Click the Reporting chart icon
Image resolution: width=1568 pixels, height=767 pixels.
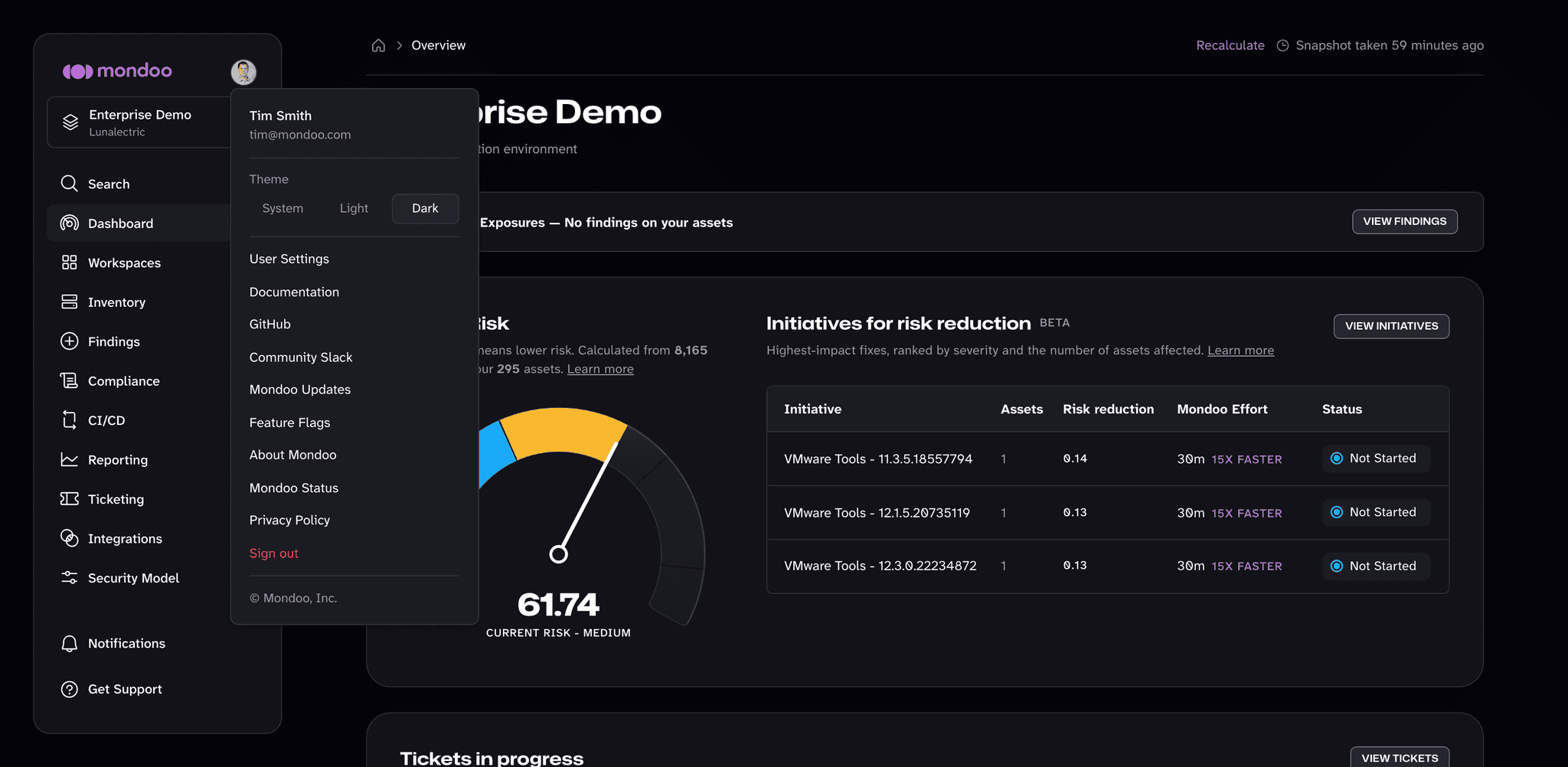69,459
